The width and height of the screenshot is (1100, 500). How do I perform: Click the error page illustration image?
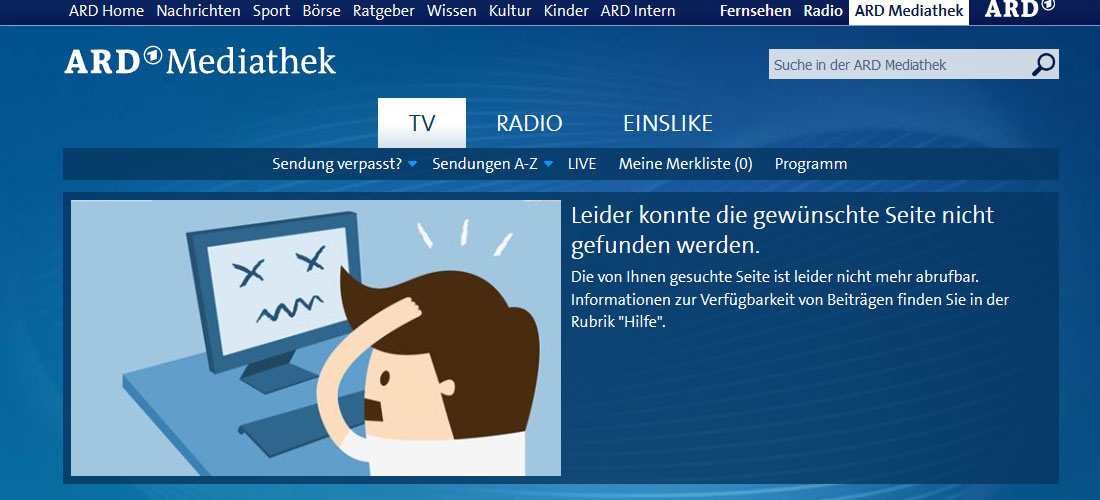pos(316,338)
